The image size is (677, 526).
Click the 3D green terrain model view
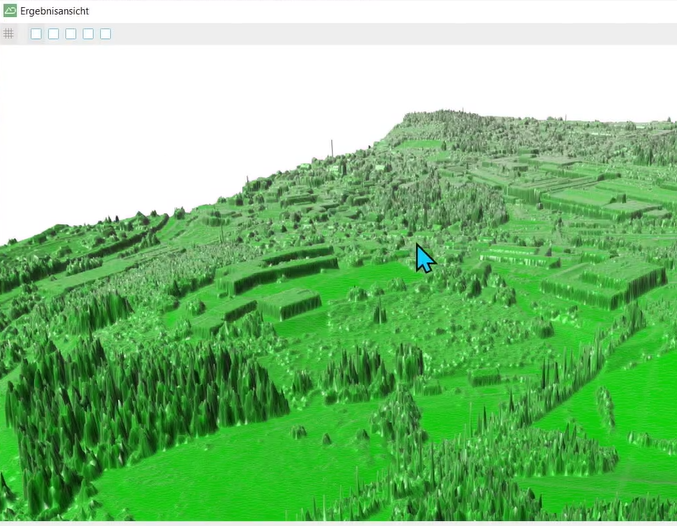pos(338,283)
